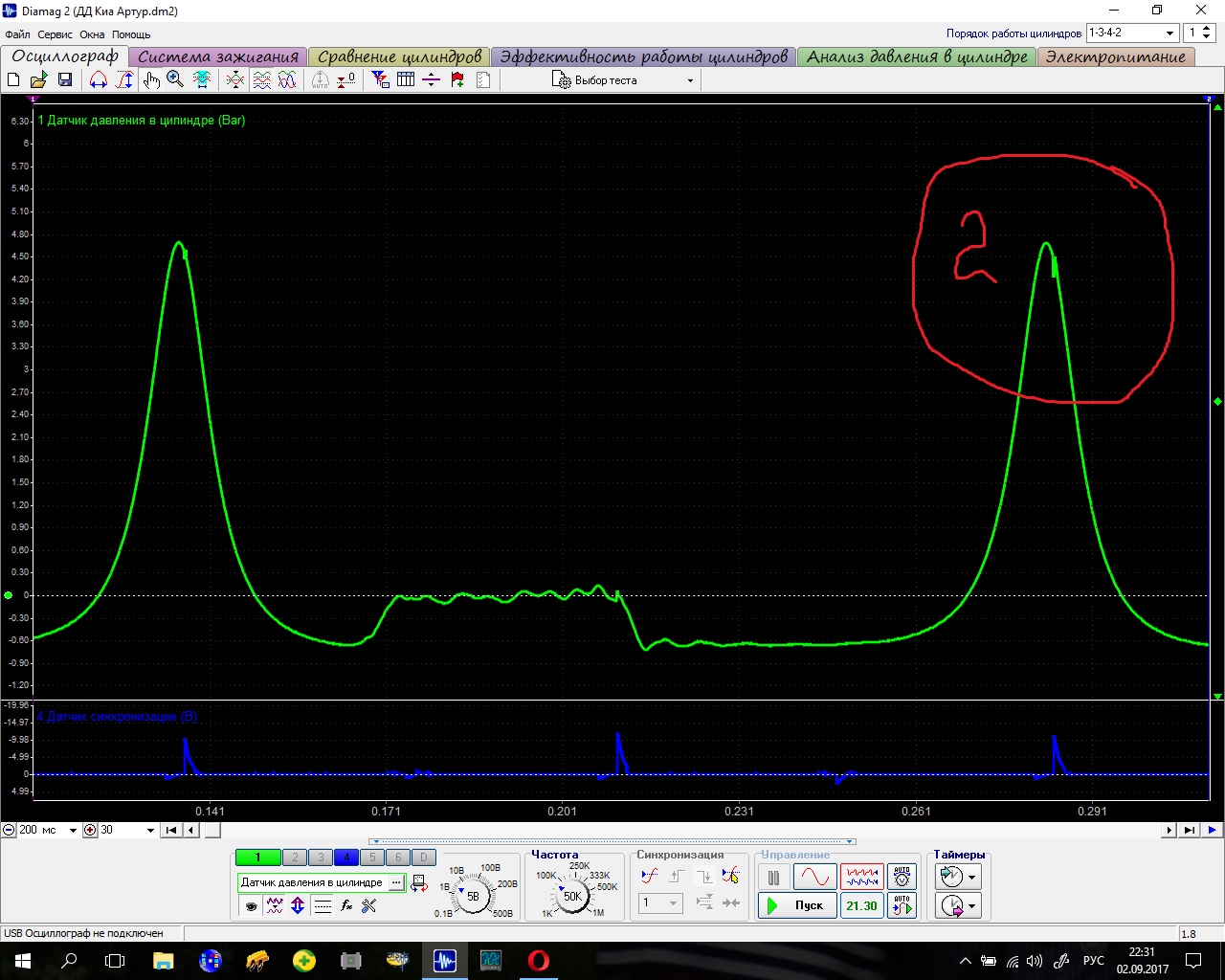The width and height of the screenshot is (1225, 980).
Task: Toggle channel 4 blue button
Action: pyautogui.click(x=346, y=857)
